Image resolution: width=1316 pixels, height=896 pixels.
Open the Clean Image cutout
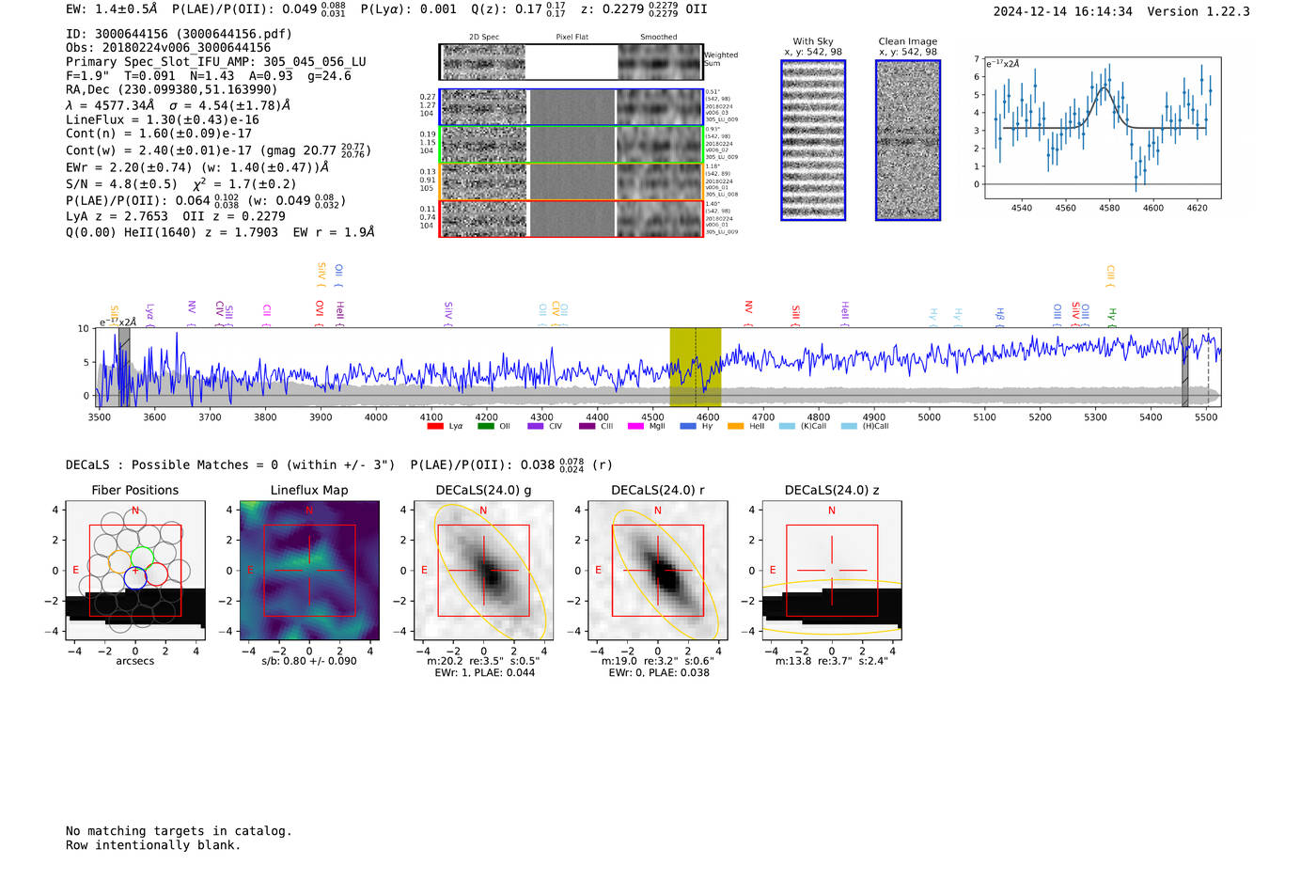[x=908, y=140]
